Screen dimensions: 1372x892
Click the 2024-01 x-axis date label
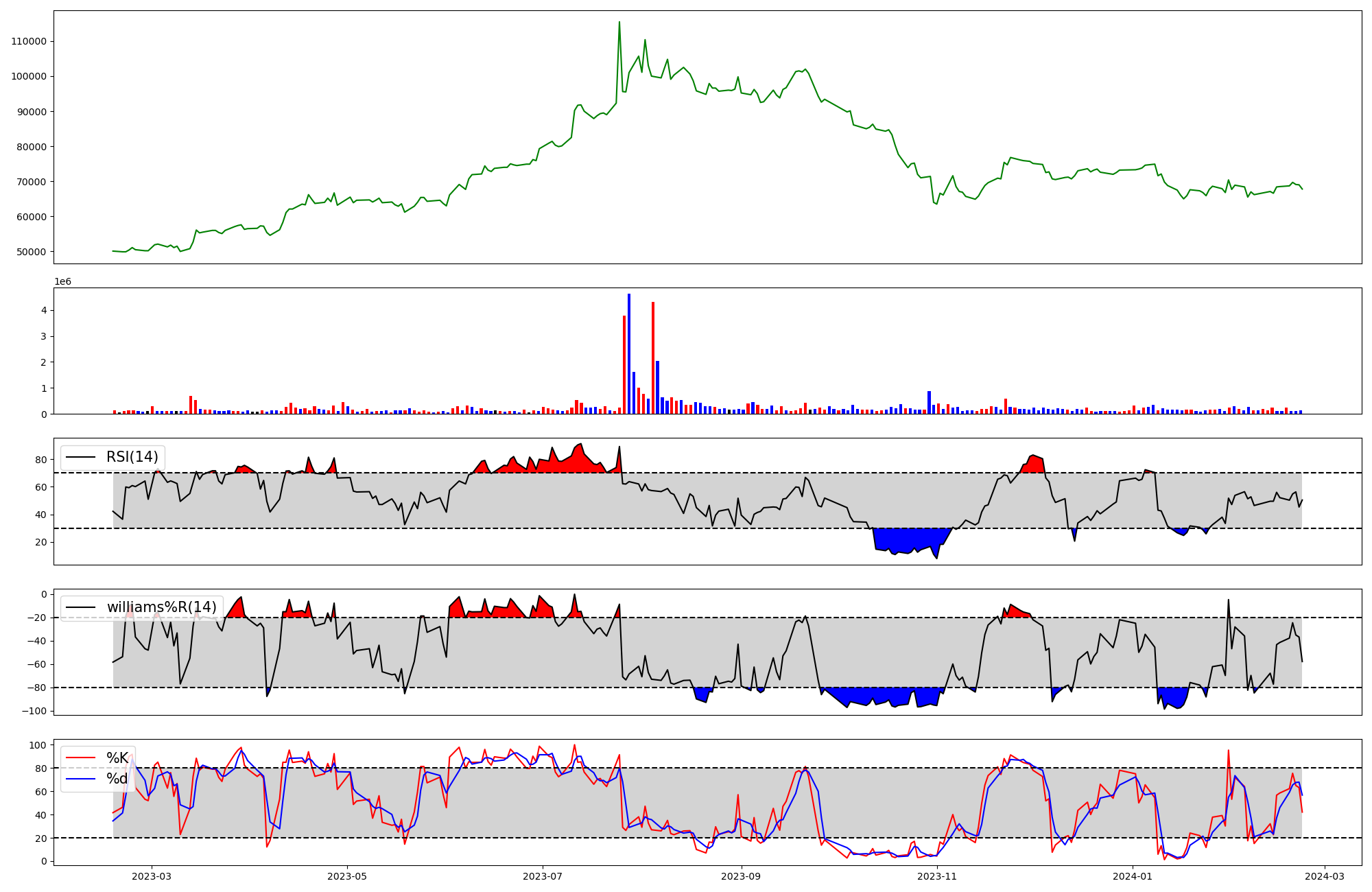(1133, 876)
